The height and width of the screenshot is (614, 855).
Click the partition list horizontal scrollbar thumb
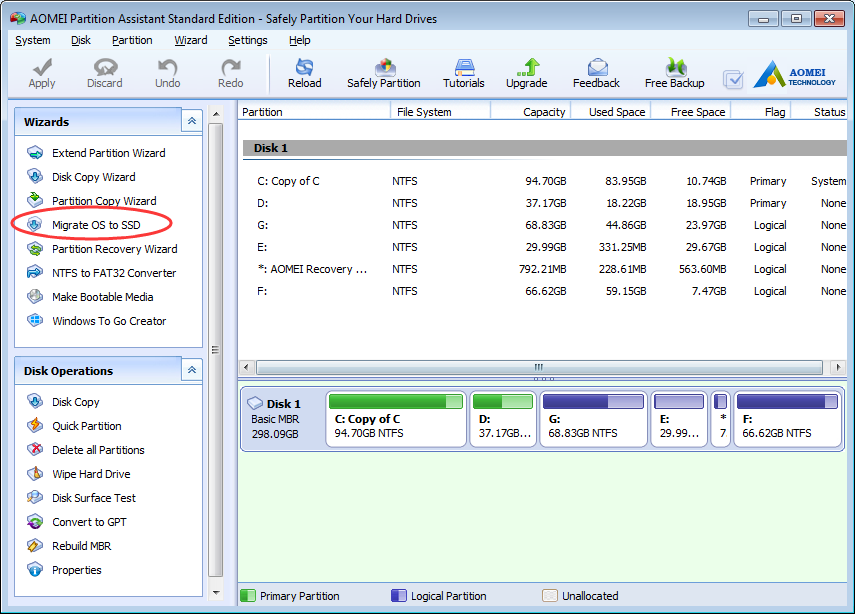click(539, 367)
